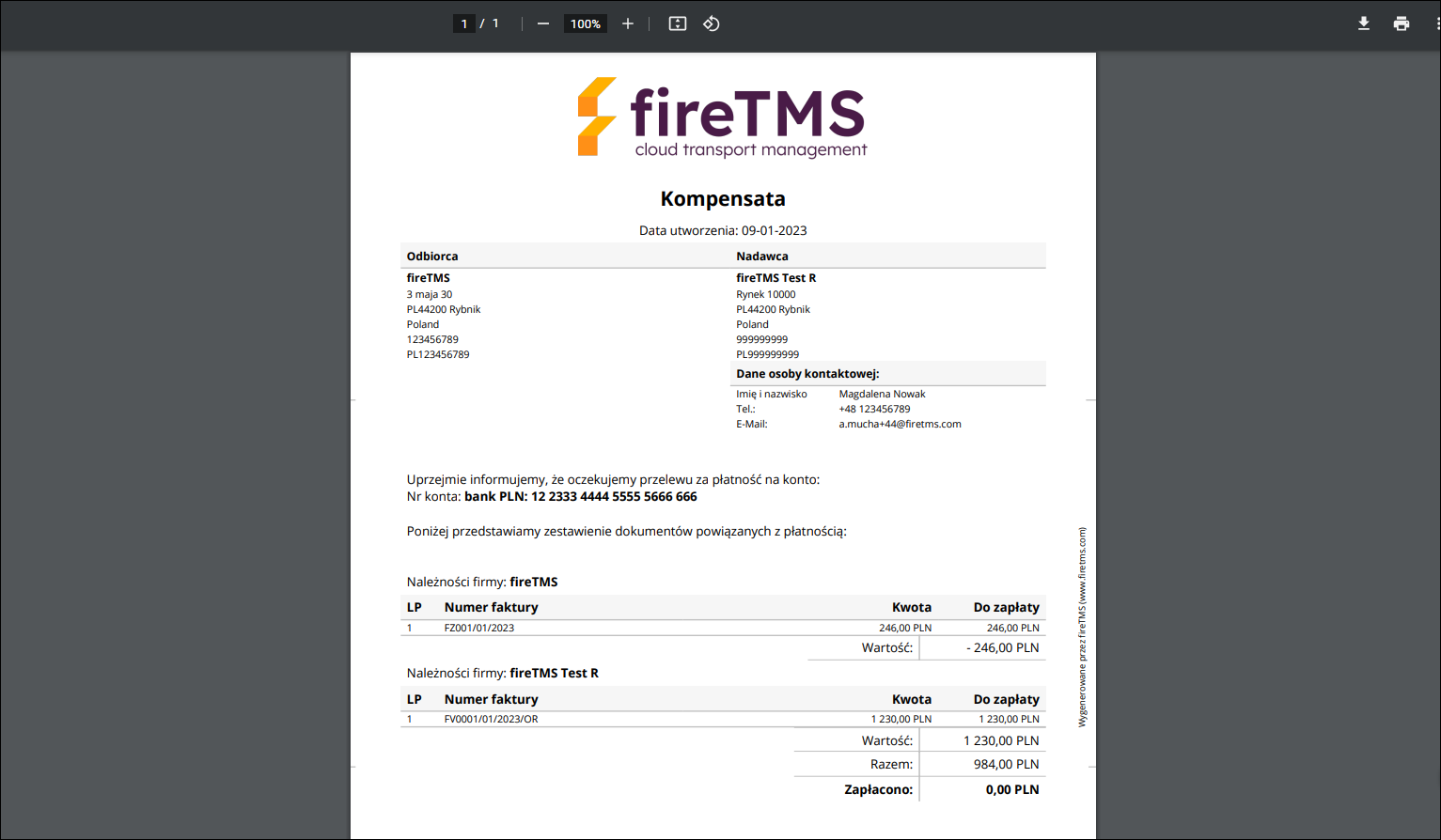
Task: Click invoice number FV0001/01/2023/OR
Action: [492, 719]
